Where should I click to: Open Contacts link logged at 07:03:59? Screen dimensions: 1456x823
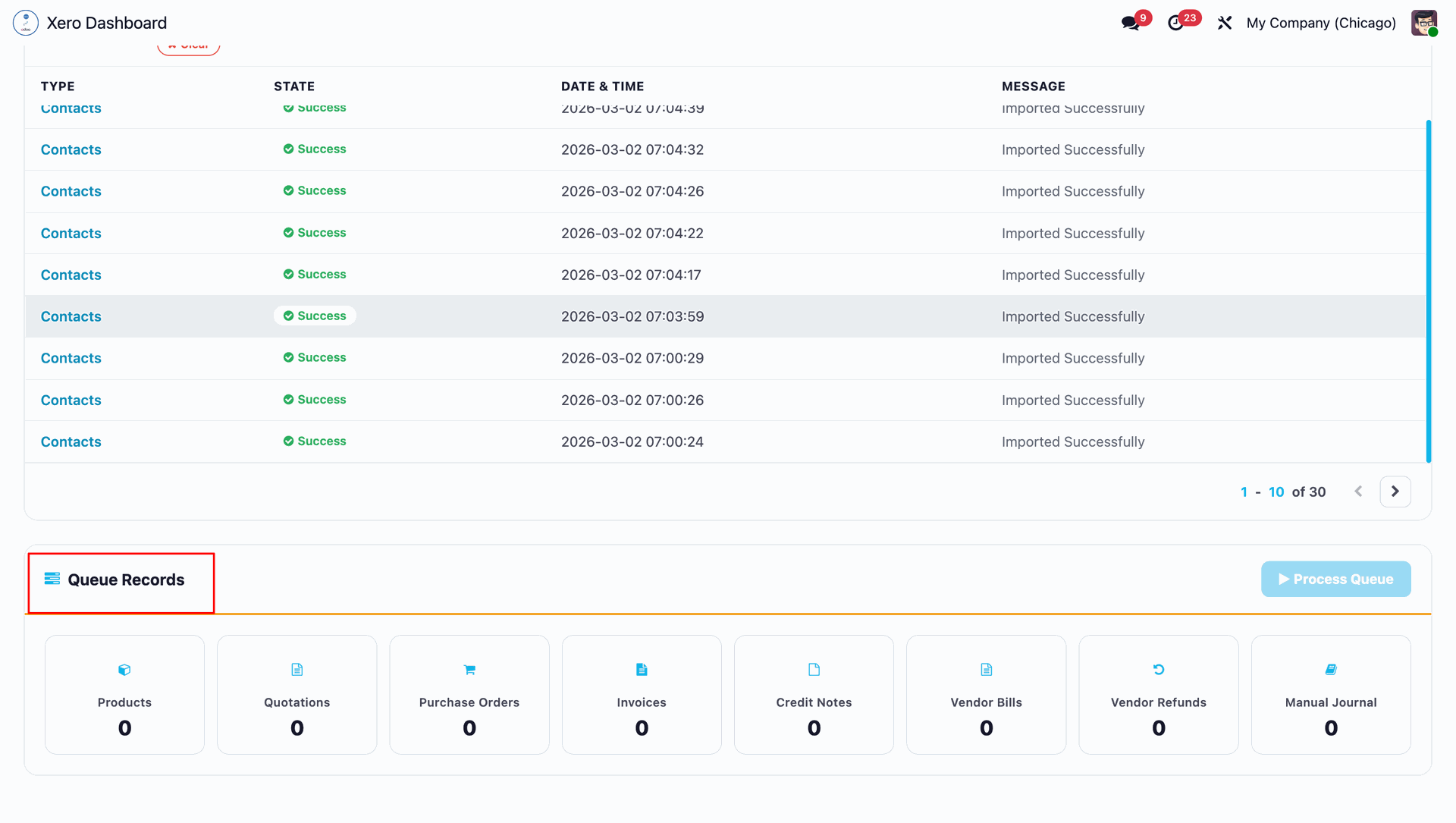[x=71, y=316]
